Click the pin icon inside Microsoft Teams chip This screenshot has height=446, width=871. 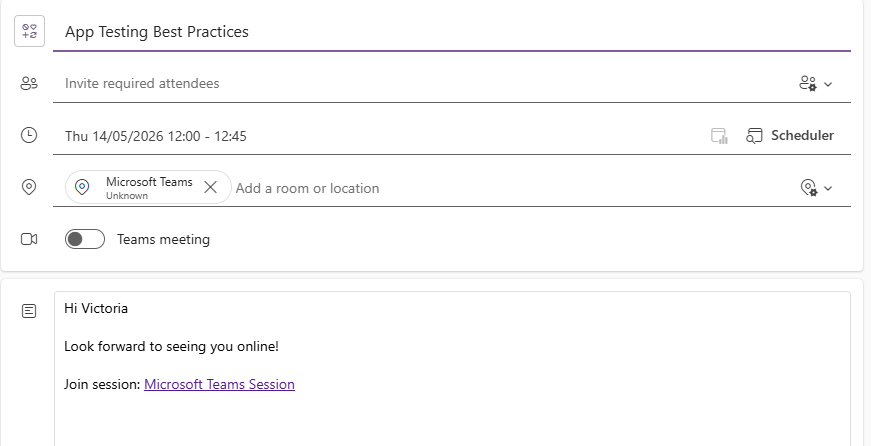click(x=83, y=187)
